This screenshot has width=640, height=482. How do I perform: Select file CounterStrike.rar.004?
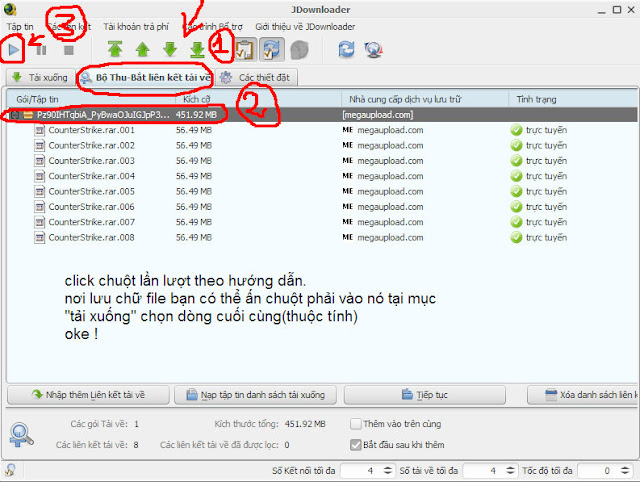(x=91, y=176)
